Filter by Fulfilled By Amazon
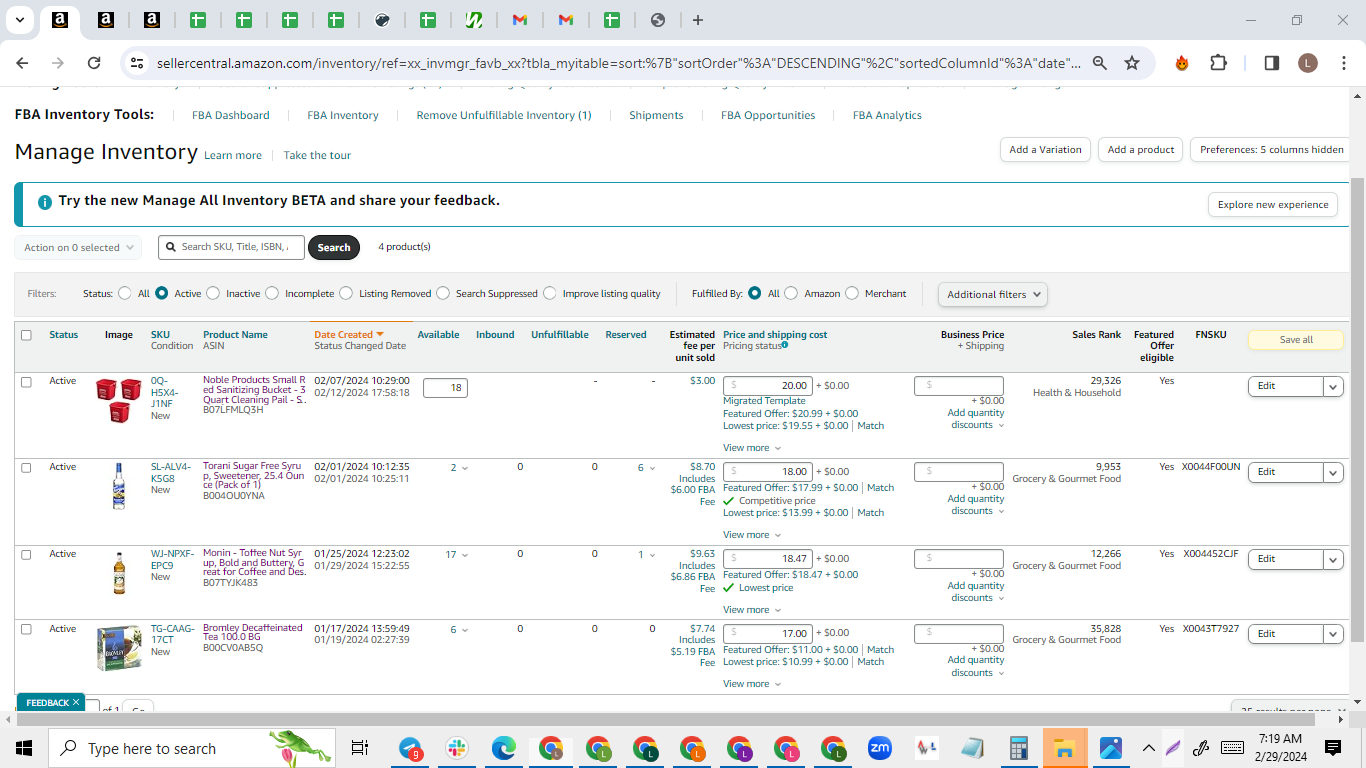The width and height of the screenshot is (1366, 768). pyautogui.click(x=791, y=294)
